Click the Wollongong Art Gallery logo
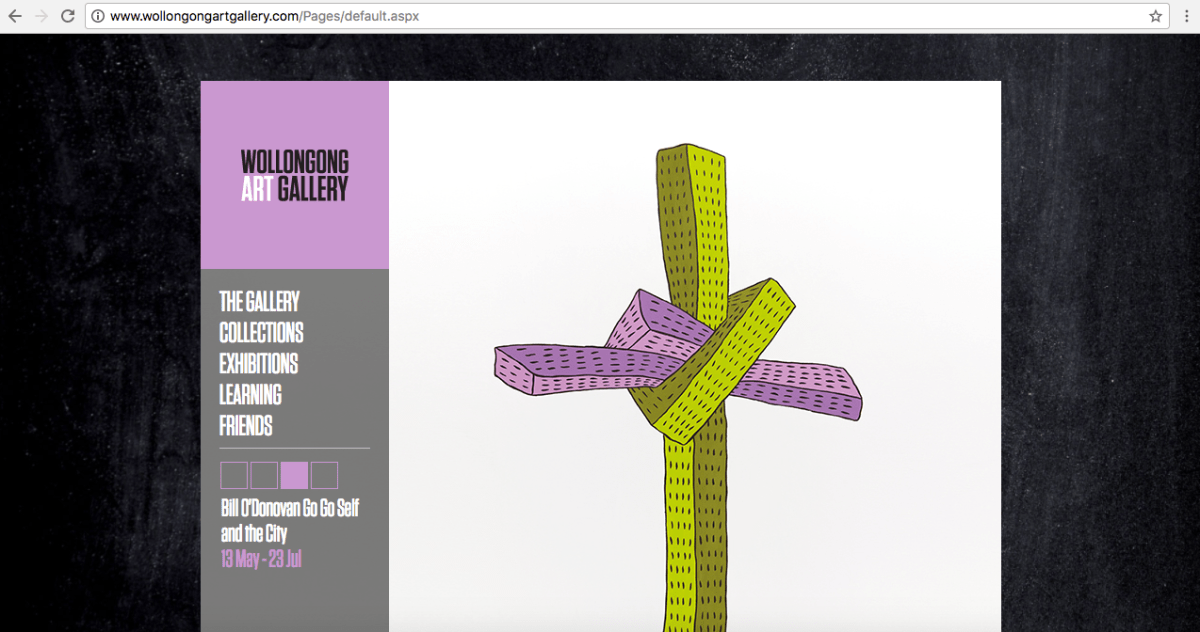 point(294,176)
